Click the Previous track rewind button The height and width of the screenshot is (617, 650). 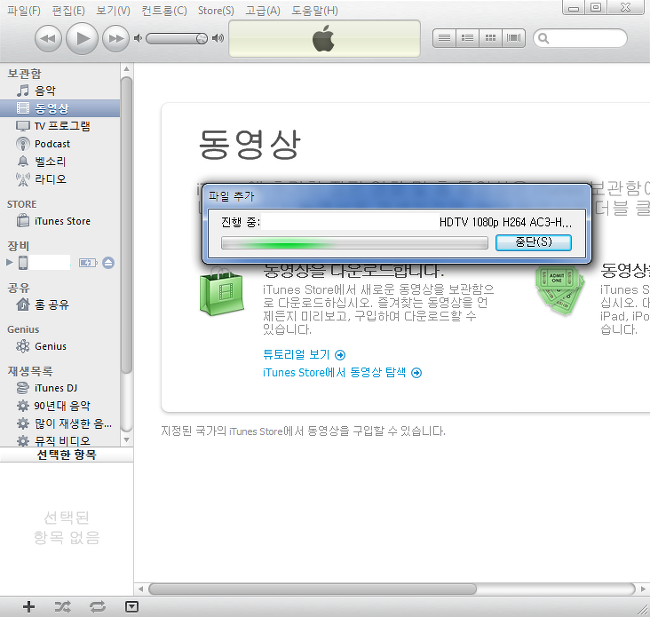click(x=48, y=39)
